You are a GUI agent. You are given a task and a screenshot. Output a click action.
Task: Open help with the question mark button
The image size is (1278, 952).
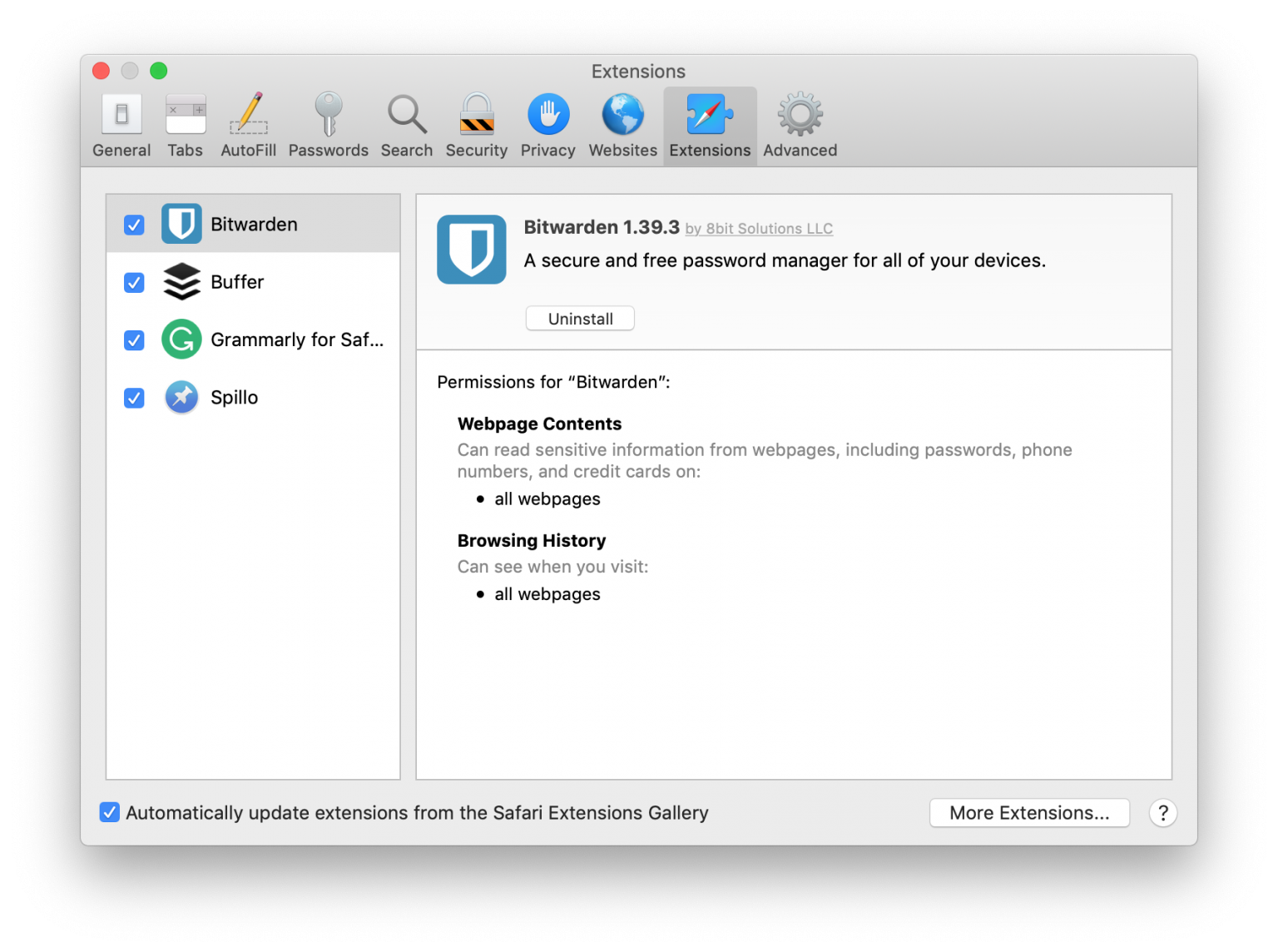(1163, 813)
